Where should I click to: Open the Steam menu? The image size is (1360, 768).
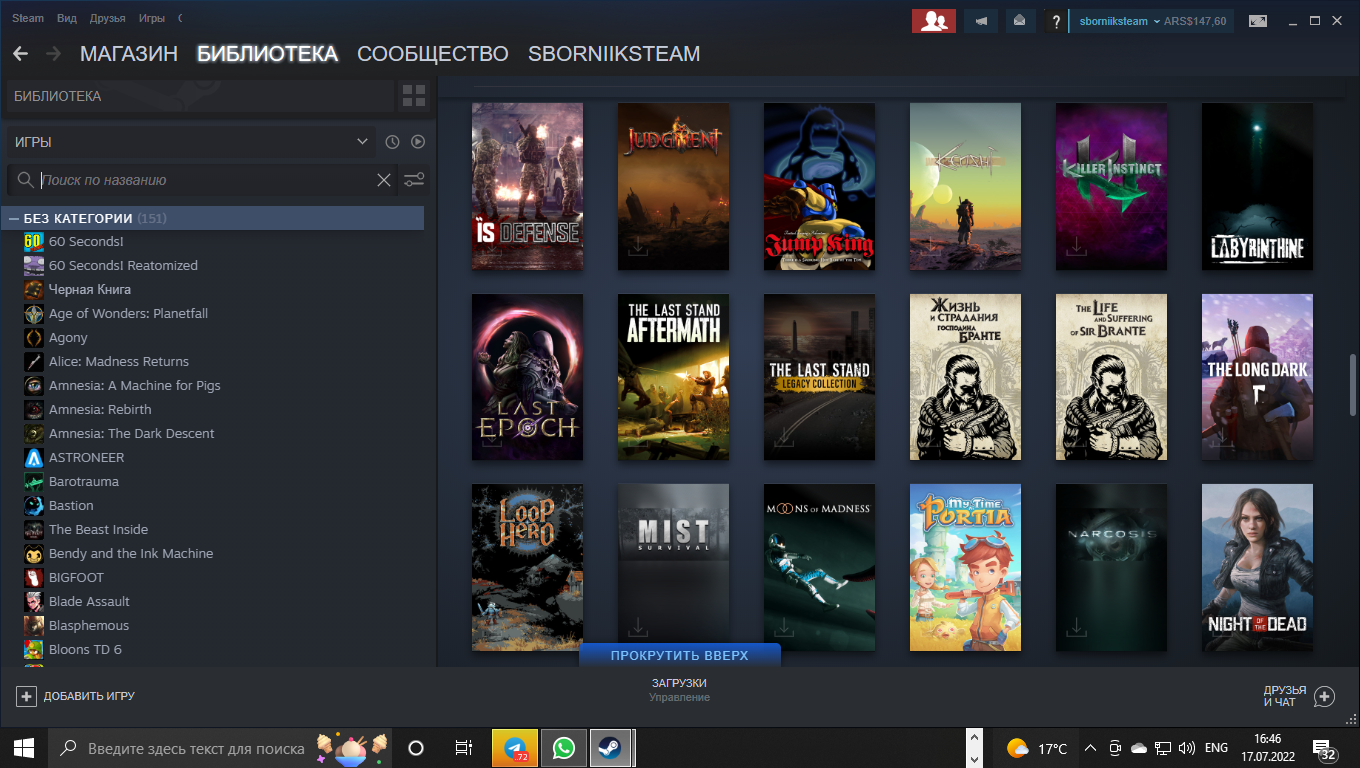coord(28,19)
